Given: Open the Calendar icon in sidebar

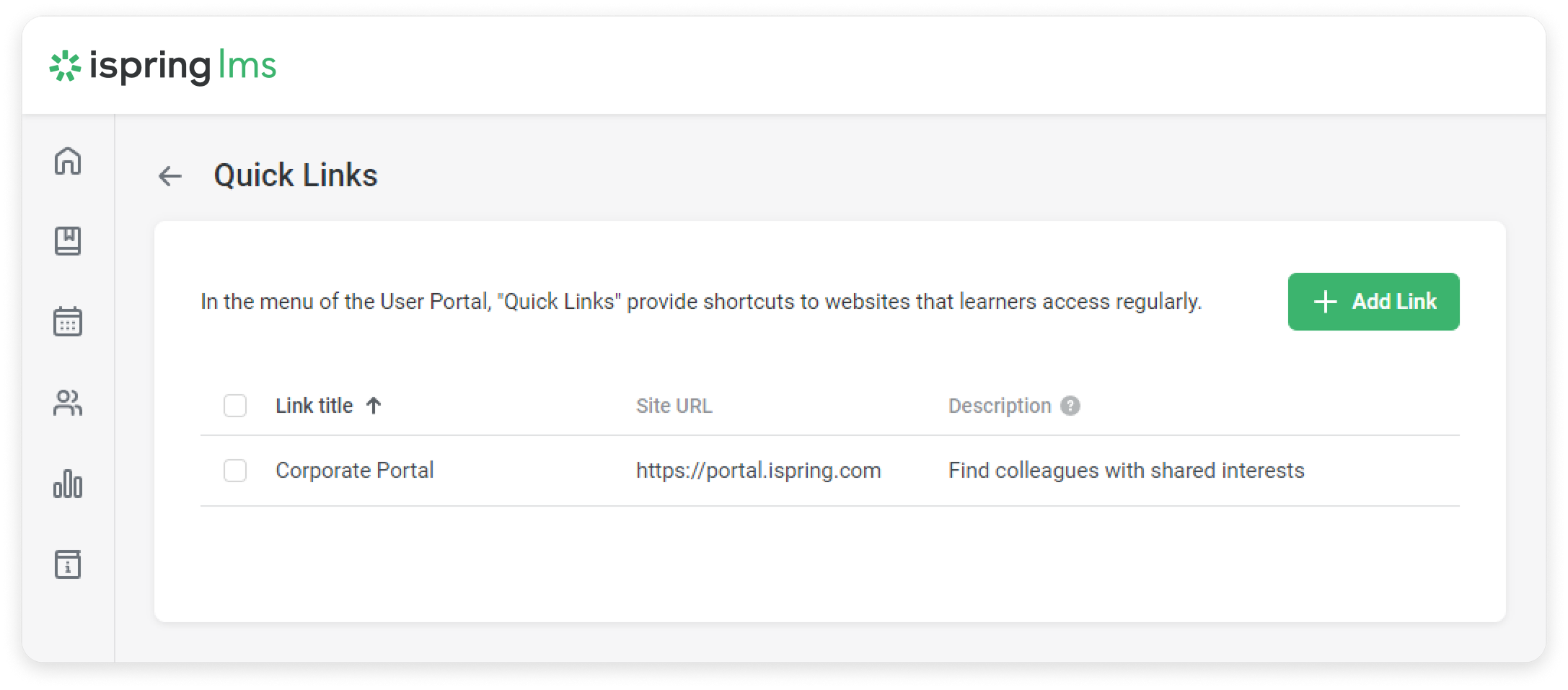Looking at the screenshot, I should click(68, 322).
